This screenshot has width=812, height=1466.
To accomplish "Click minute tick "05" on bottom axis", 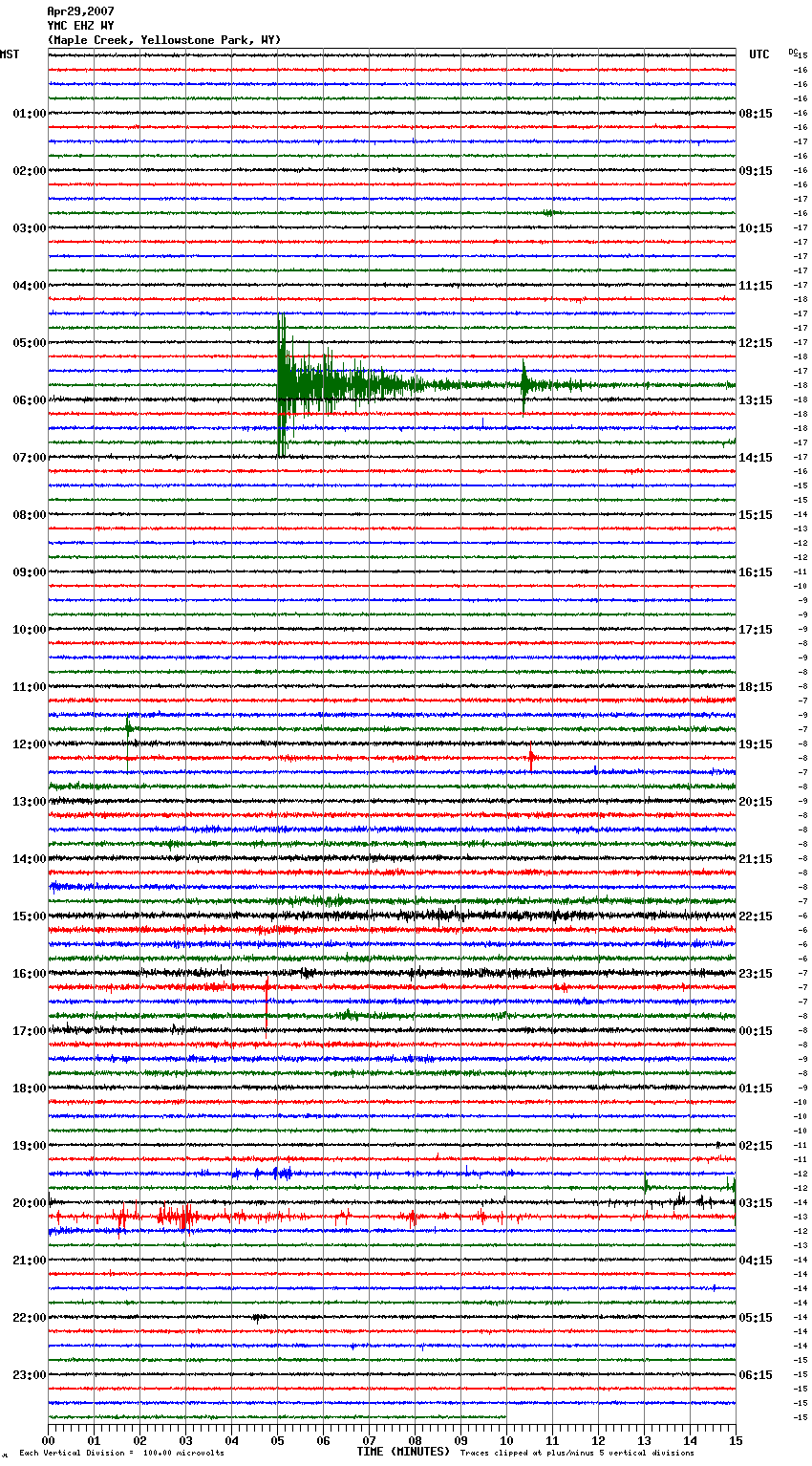I will point(278,1440).
